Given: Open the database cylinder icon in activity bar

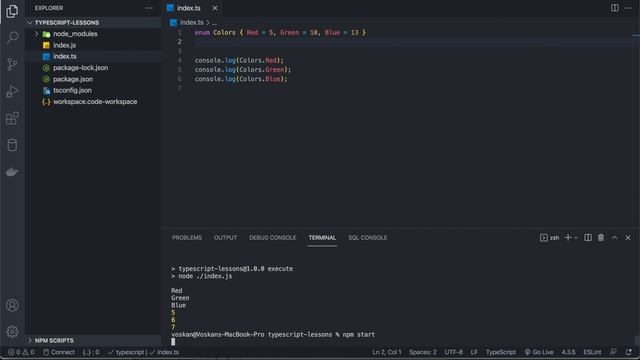Looking at the screenshot, I should pos(12,145).
